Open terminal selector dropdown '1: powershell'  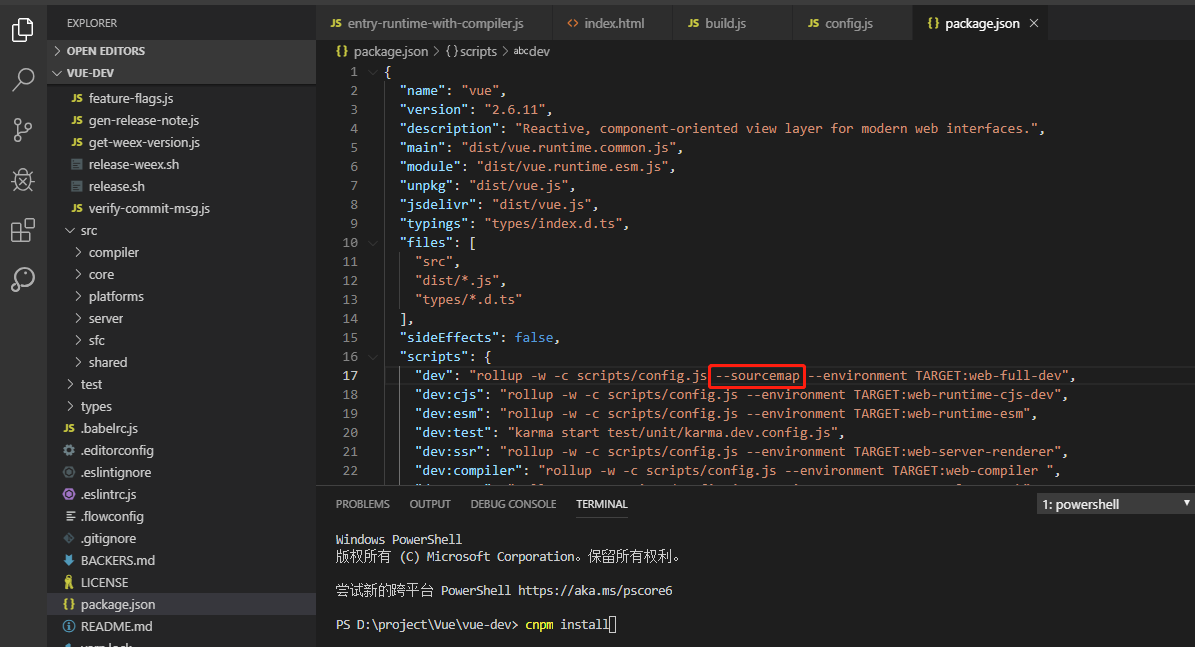pos(1116,504)
